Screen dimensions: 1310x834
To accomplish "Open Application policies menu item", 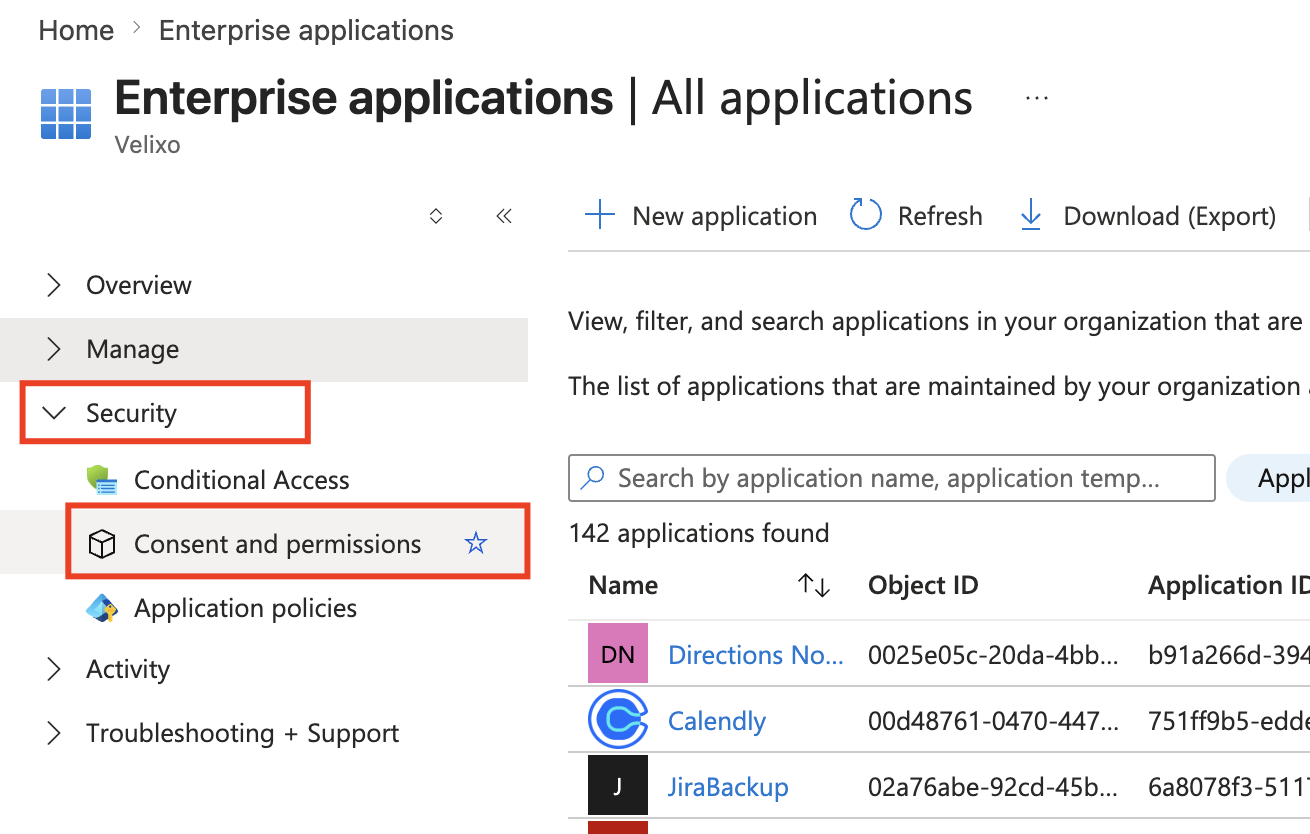I will pos(246,608).
